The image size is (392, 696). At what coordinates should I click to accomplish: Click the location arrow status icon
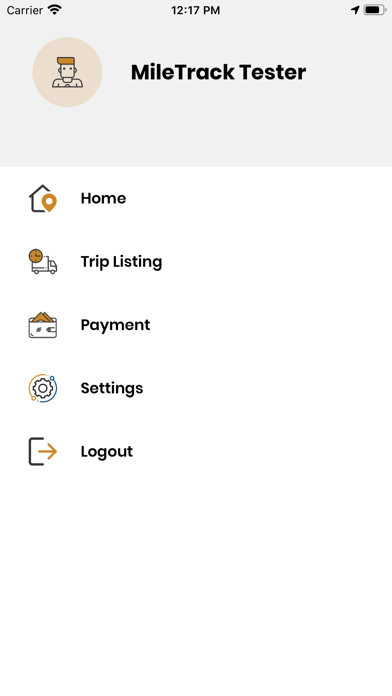click(355, 10)
